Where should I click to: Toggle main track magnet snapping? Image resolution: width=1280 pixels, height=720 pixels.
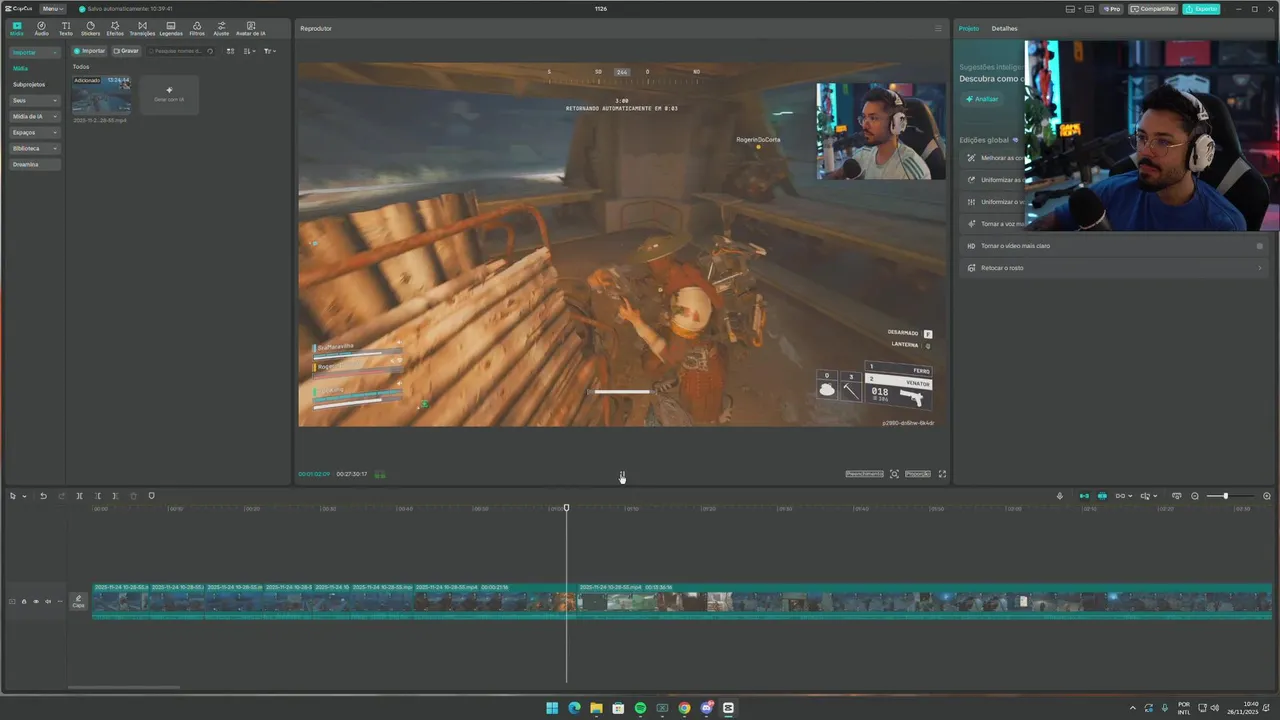[1084, 496]
